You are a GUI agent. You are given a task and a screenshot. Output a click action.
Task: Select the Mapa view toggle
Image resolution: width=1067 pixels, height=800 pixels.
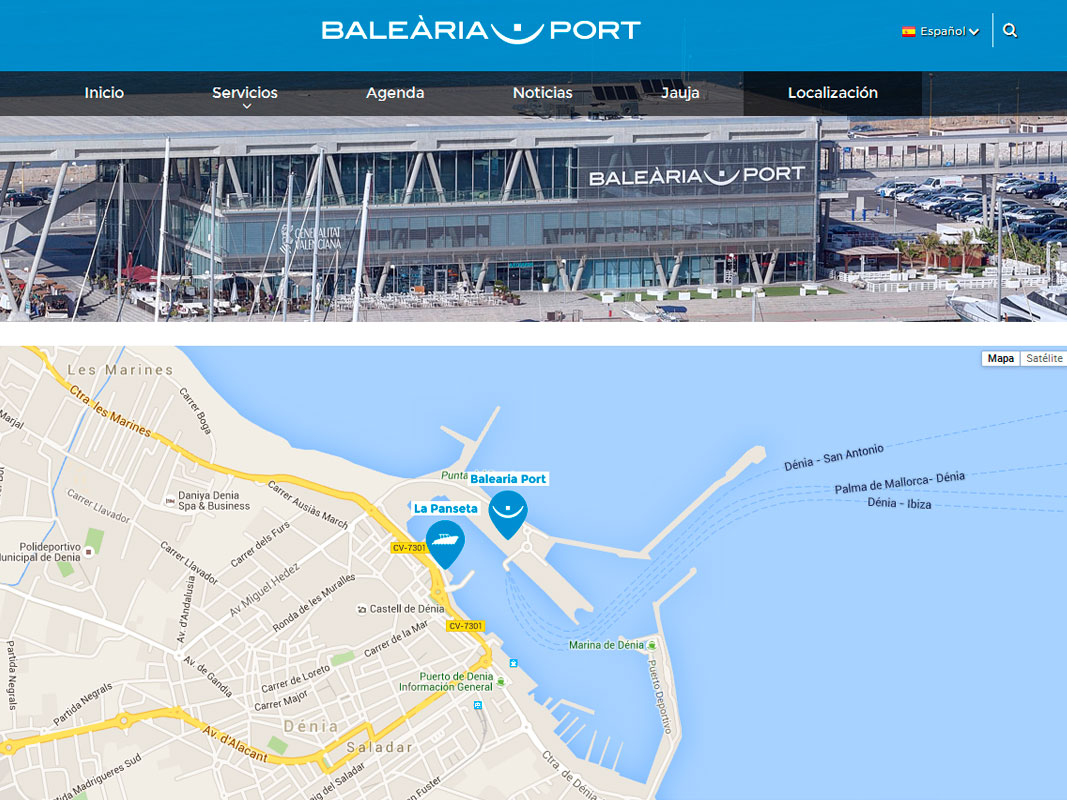coord(1000,359)
